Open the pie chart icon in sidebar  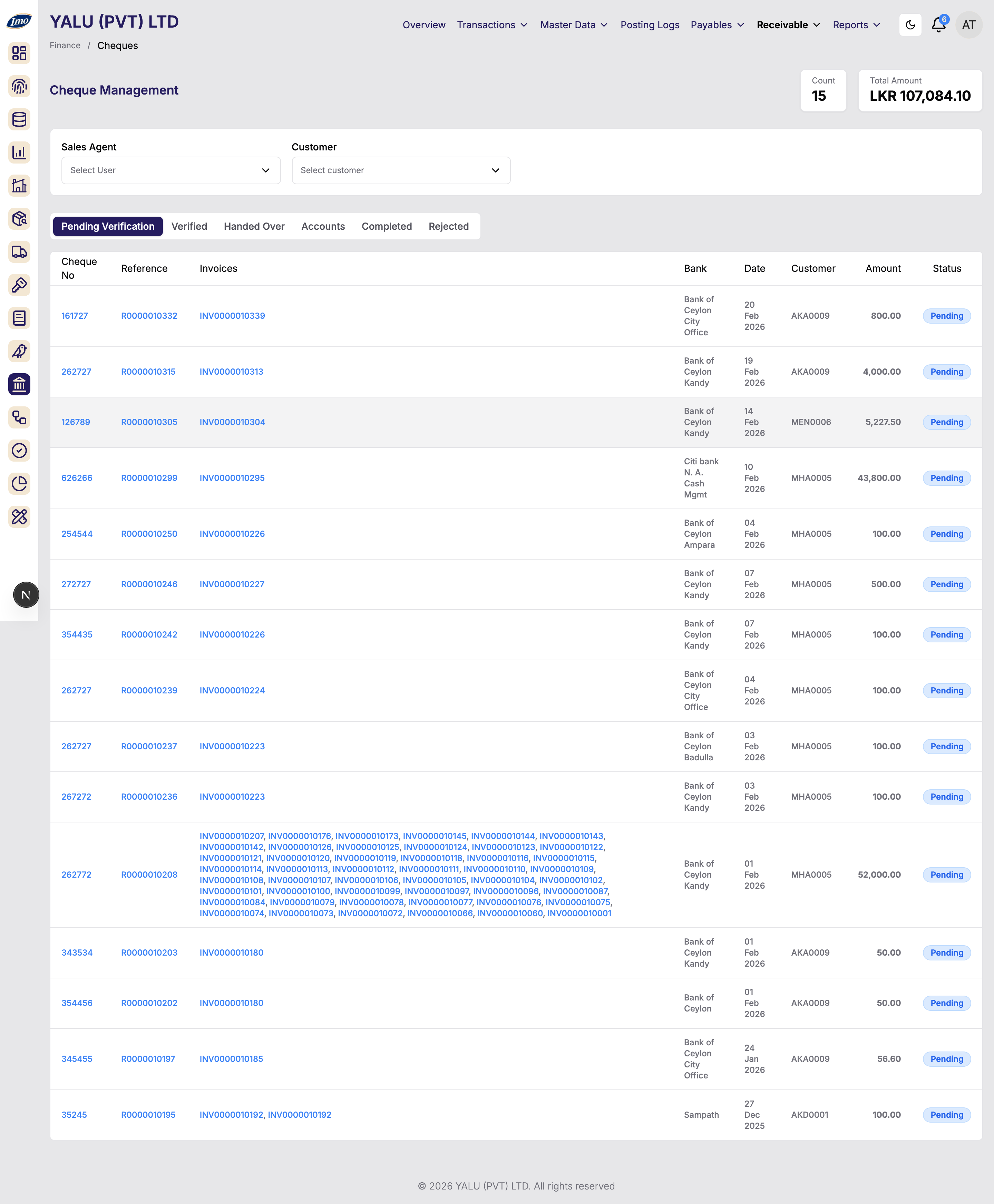19,484
